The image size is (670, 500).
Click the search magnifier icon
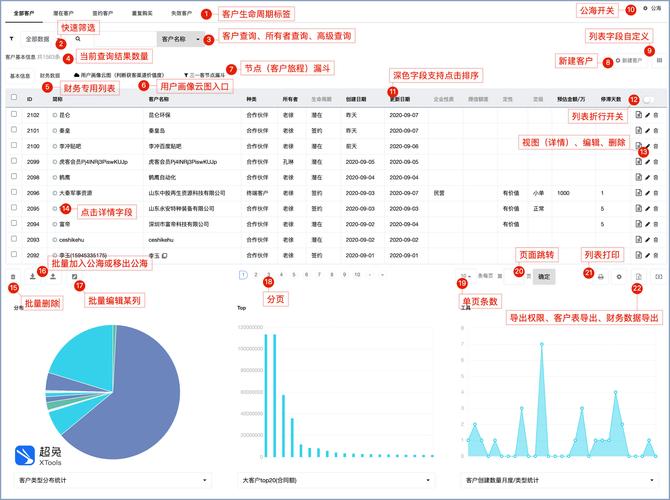coord(78,39)
